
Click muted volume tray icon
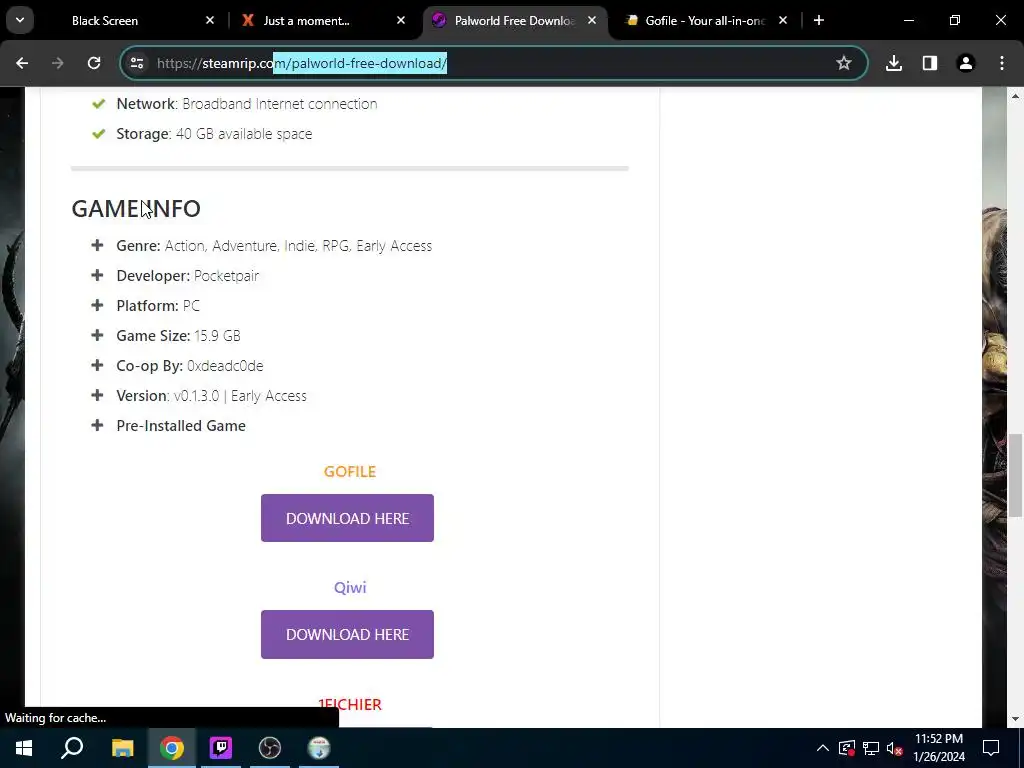click(894, 748)
